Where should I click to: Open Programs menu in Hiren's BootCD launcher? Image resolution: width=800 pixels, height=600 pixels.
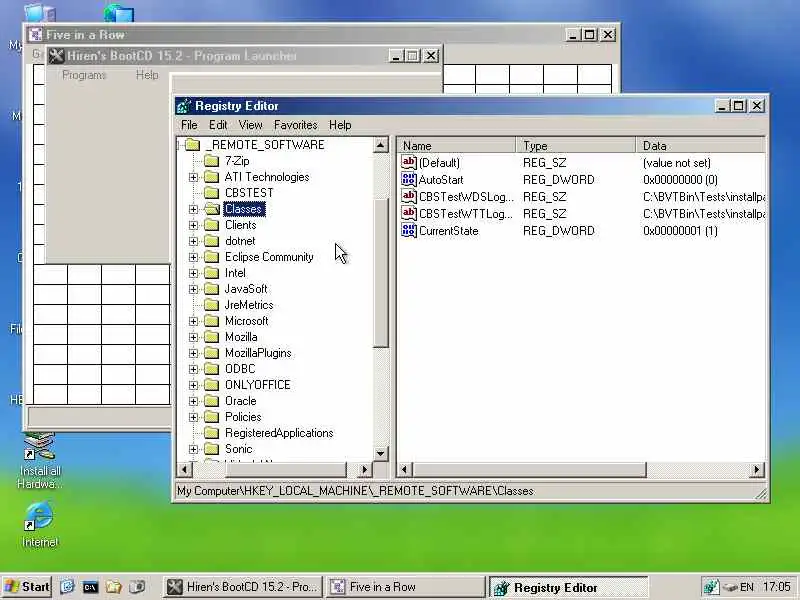(84, 75)
